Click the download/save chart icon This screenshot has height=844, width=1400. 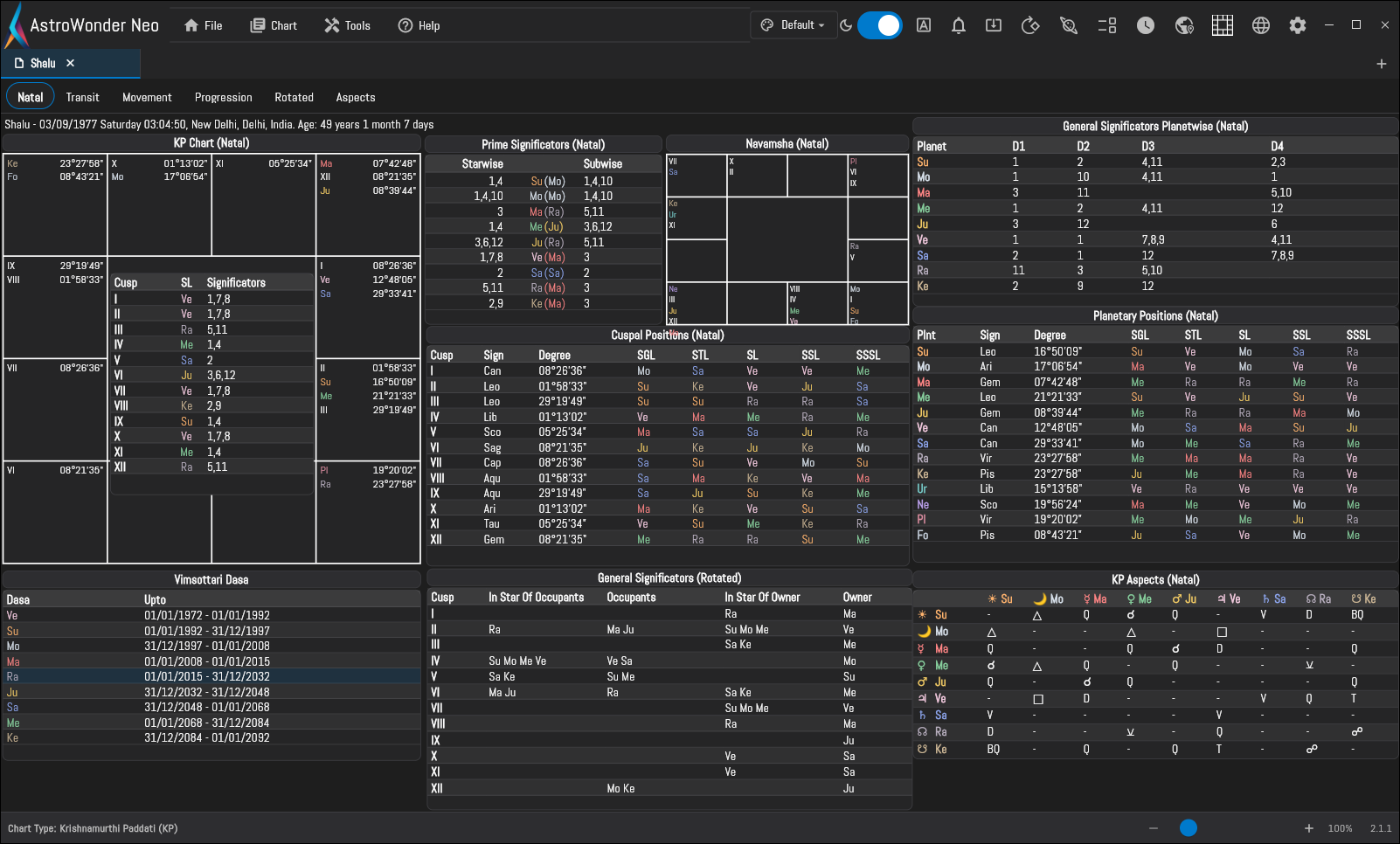click(994, 25)
